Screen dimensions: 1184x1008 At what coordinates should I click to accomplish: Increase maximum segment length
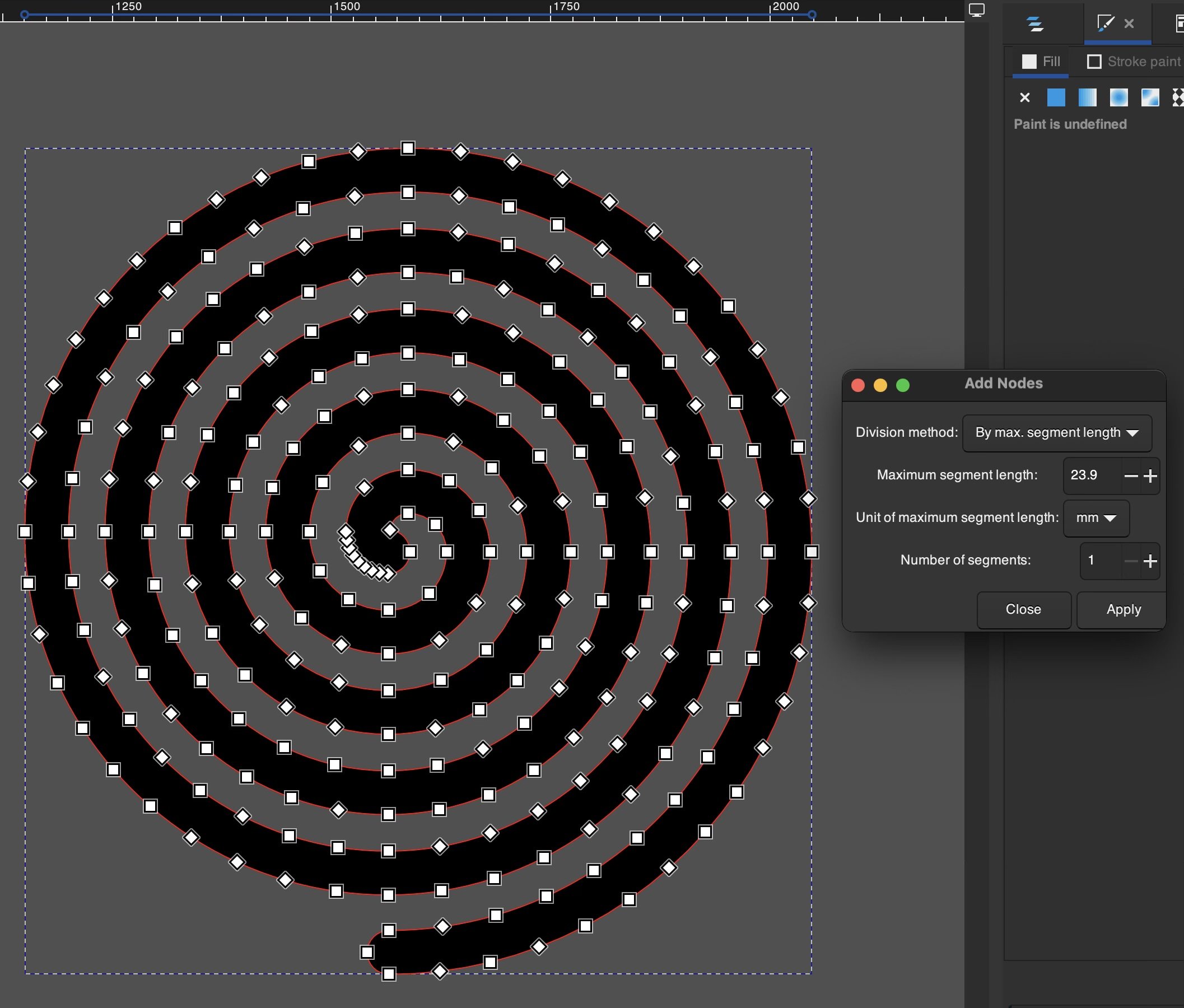tap(1150, 475)
